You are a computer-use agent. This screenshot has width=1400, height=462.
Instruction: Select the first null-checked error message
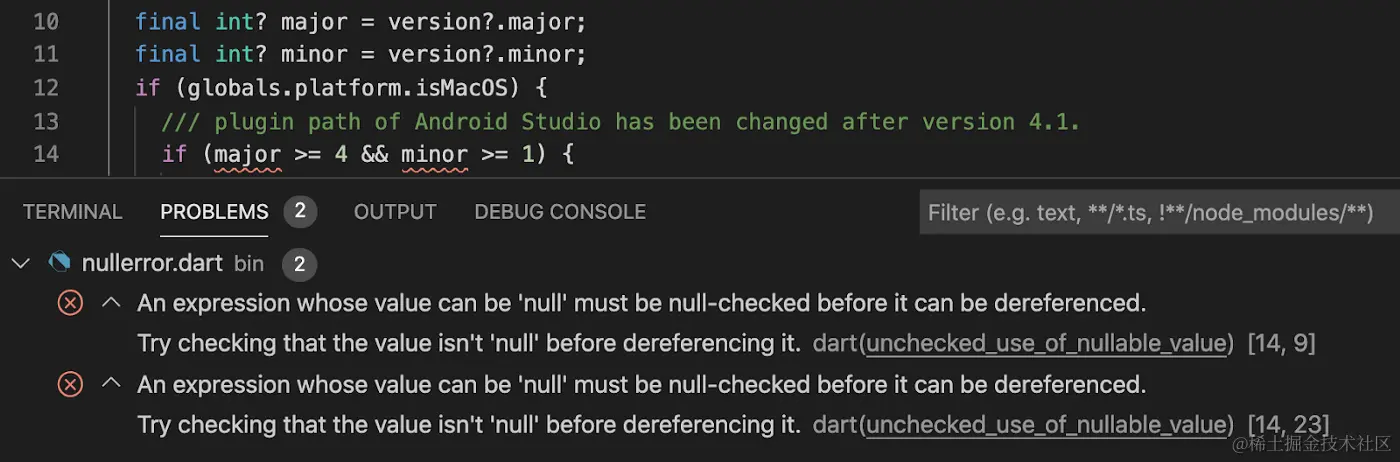640,302
